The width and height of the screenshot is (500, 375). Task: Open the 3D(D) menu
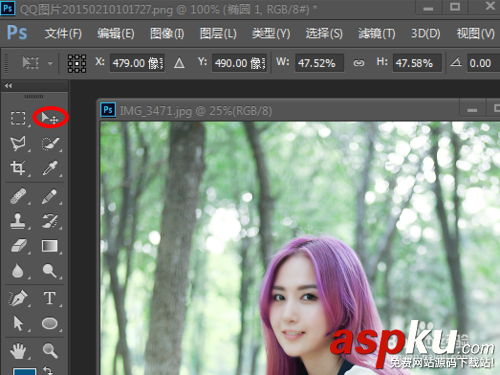tap(426, 34)
